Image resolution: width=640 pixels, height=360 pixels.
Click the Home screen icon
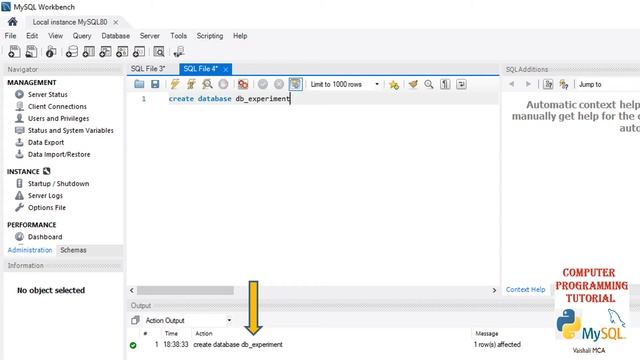[13, 22]
